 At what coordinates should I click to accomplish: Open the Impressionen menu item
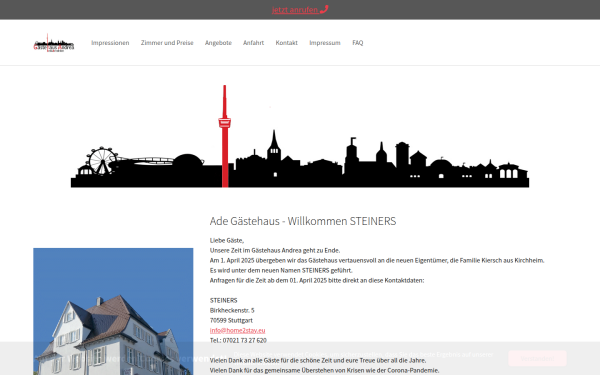point(110,43)
